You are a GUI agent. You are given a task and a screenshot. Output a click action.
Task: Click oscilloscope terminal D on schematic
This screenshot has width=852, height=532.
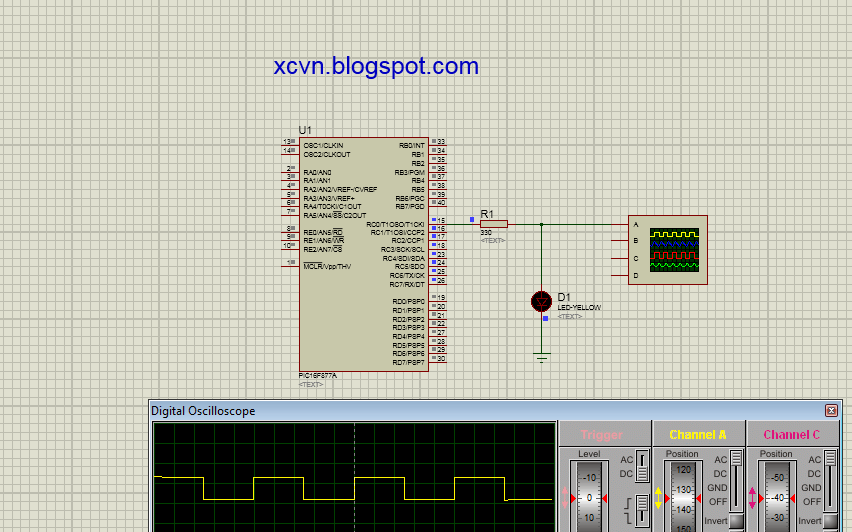620,276
